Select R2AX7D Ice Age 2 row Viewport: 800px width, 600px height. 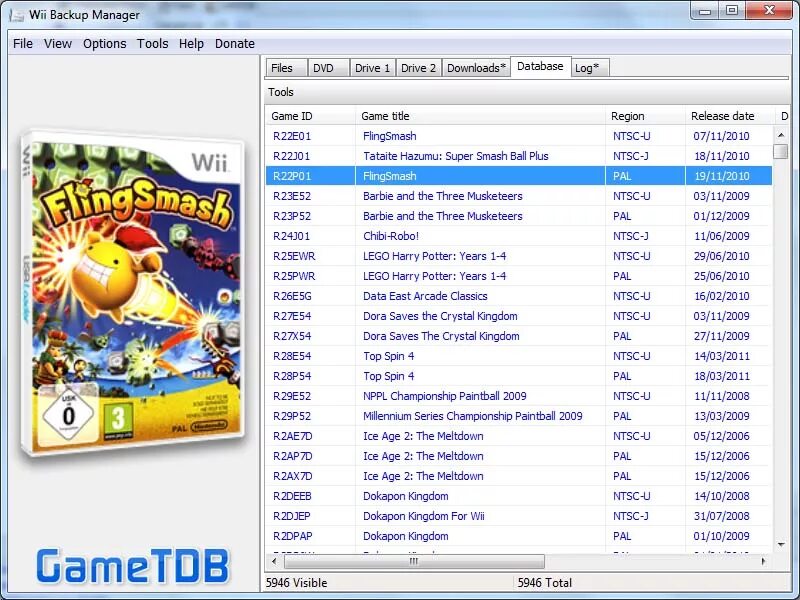coord(518,476)
